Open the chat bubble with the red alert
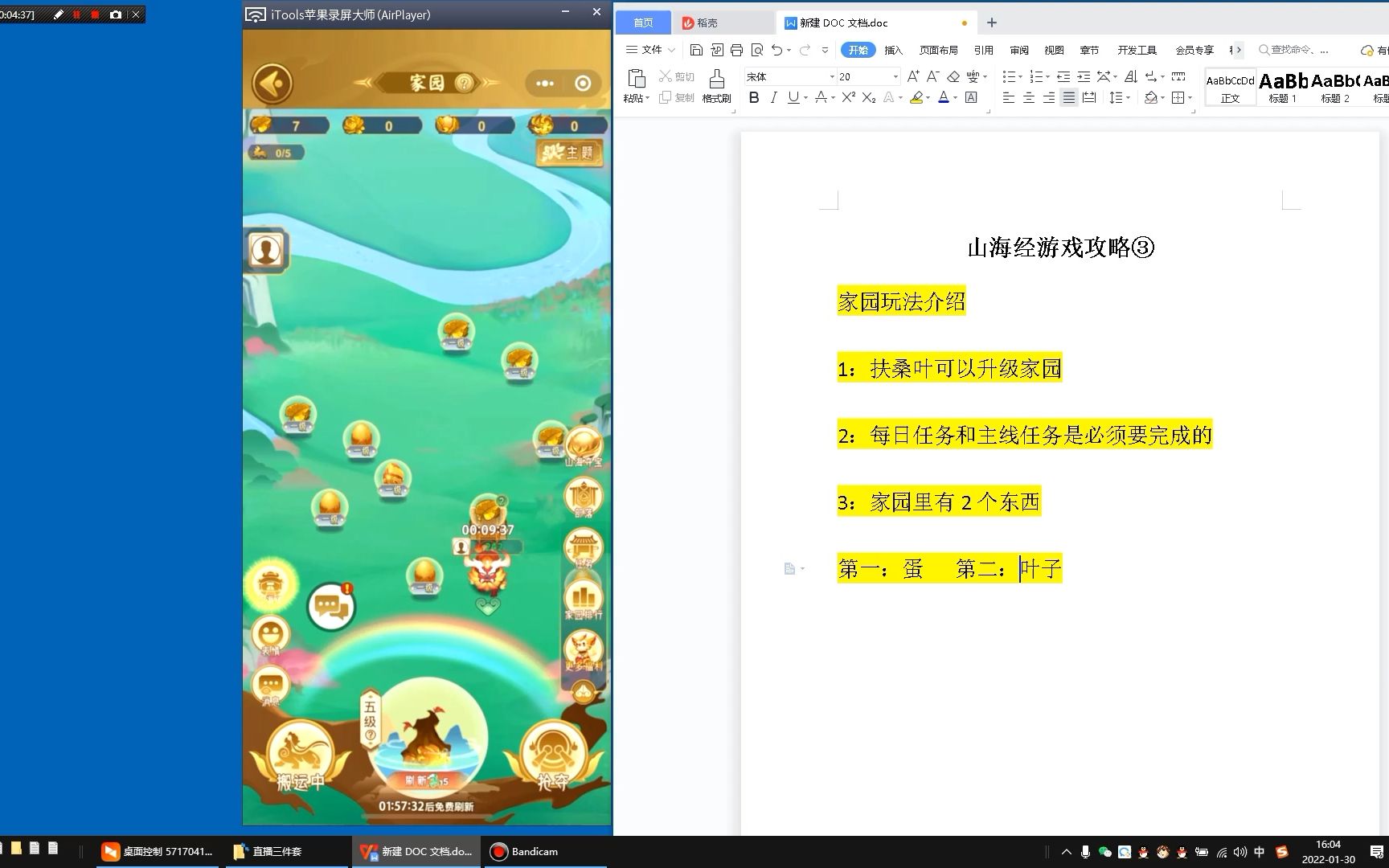 (331, 607)
